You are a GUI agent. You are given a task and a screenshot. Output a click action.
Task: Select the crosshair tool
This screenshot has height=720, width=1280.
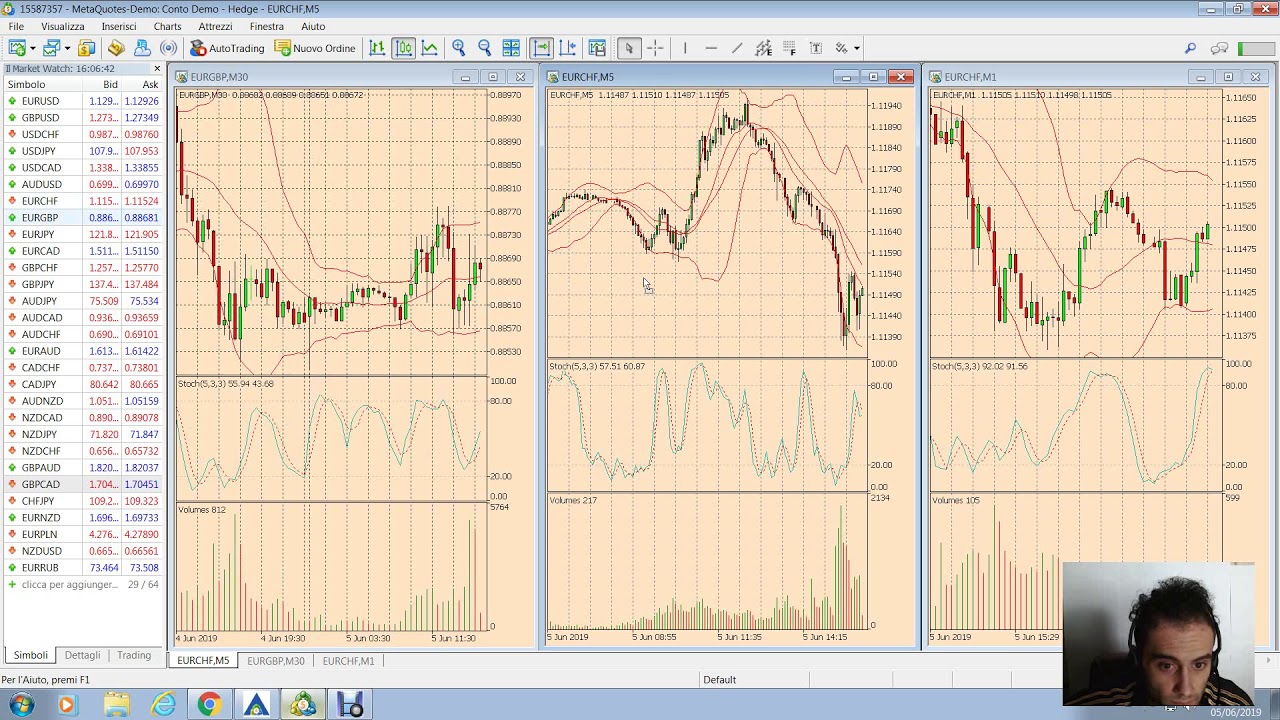[655, 48]
